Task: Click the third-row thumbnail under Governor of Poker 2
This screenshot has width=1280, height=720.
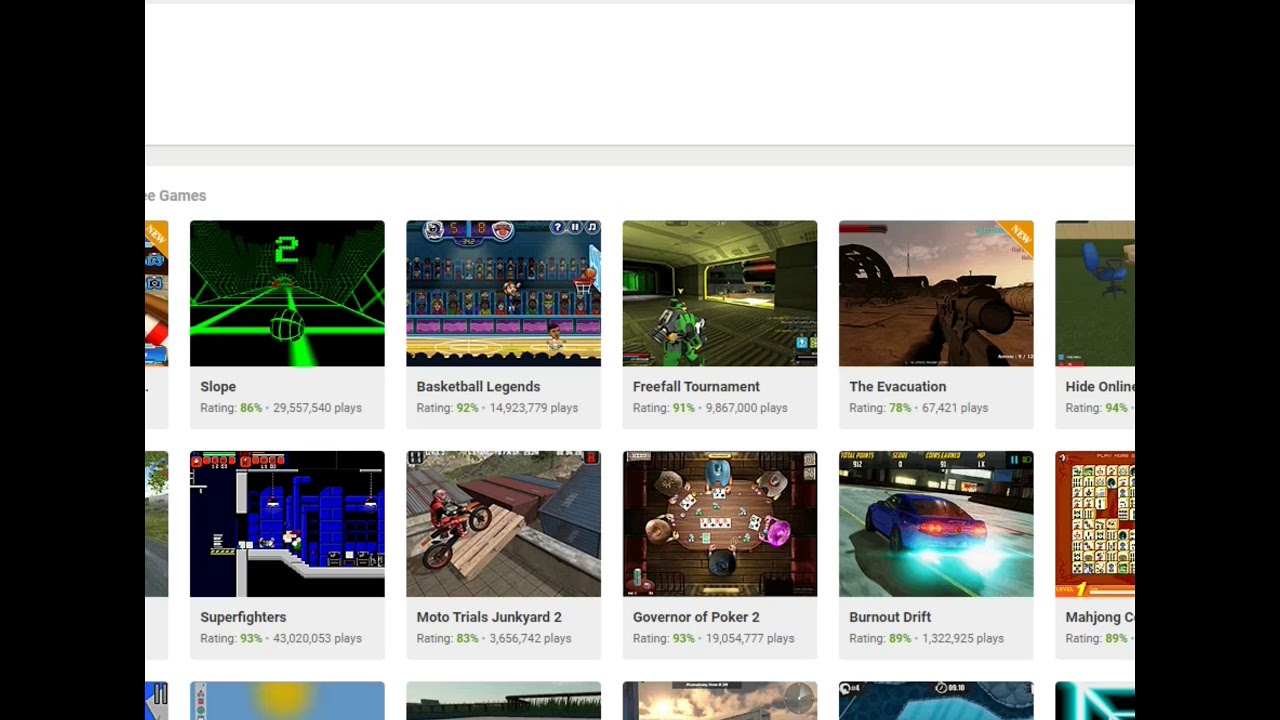Action: 720,701
